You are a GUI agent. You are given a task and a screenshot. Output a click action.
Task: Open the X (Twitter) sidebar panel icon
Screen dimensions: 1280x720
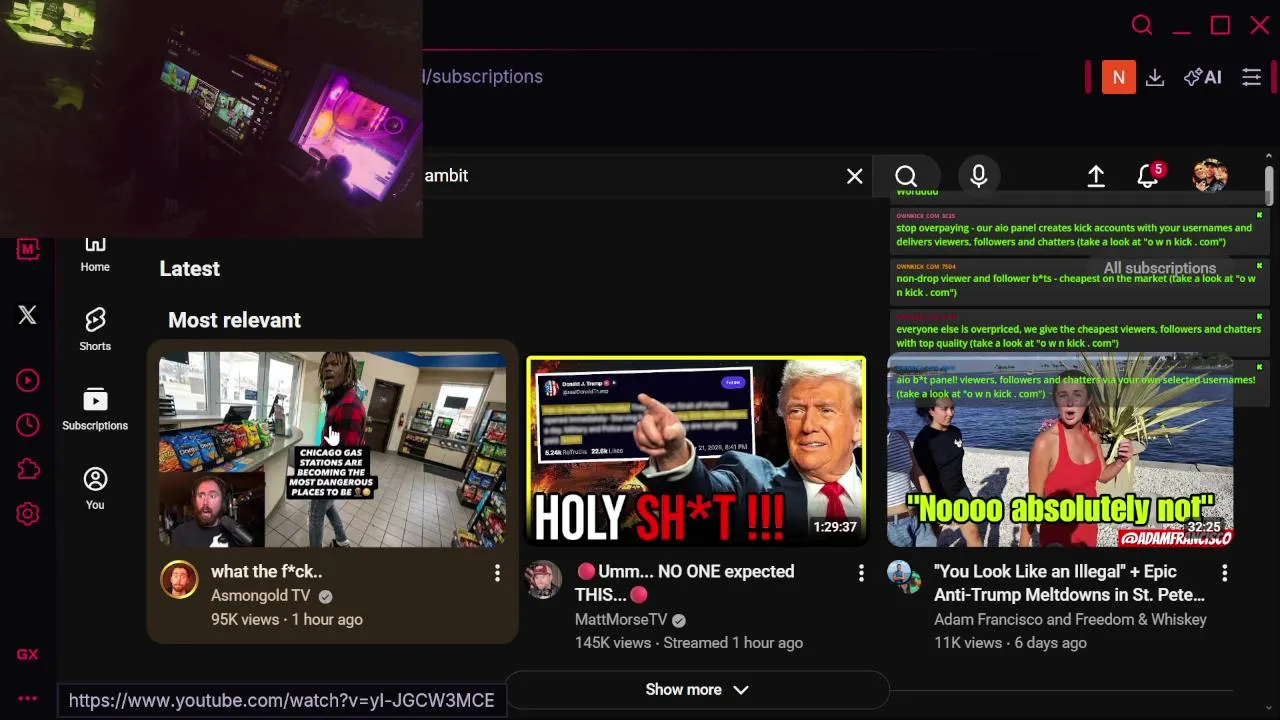pyautogui.click(x=28, y=315)
